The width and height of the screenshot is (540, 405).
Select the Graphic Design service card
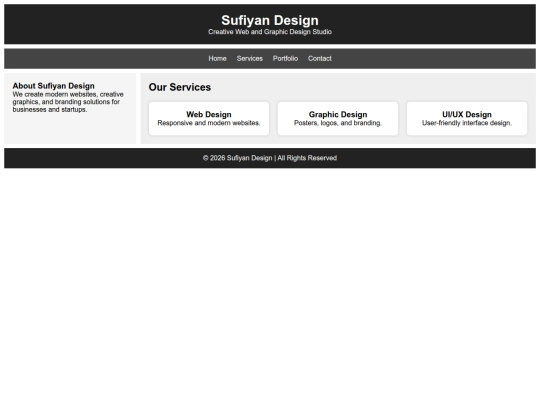point(338,118)
